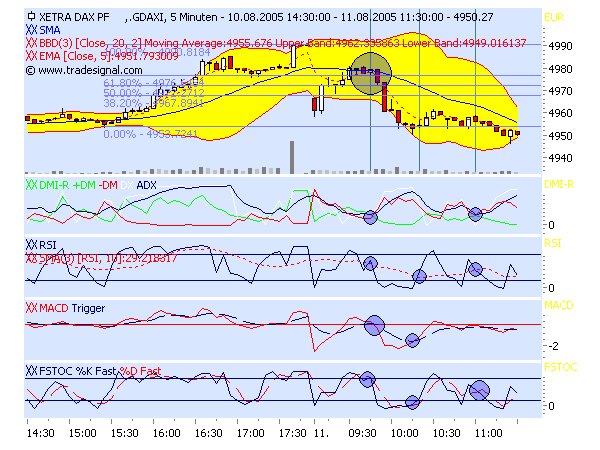600x450 pixels.
Task: Click the red XX icon beside SMA(3) [RSI
Action: coord(32,258)
